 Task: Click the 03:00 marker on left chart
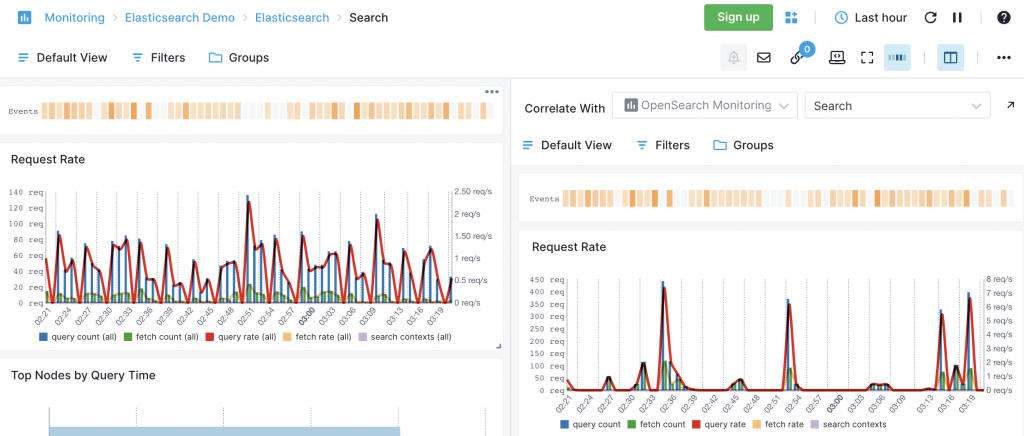pos(306,315)
